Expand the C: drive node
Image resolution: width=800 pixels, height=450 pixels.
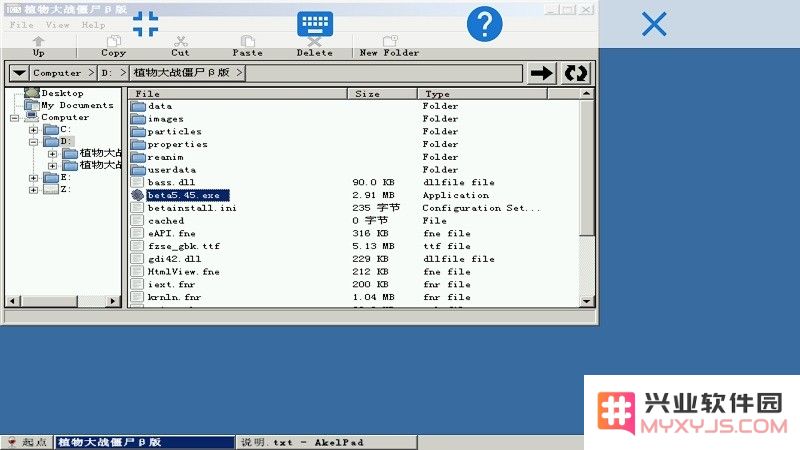(x=33, y=130)
